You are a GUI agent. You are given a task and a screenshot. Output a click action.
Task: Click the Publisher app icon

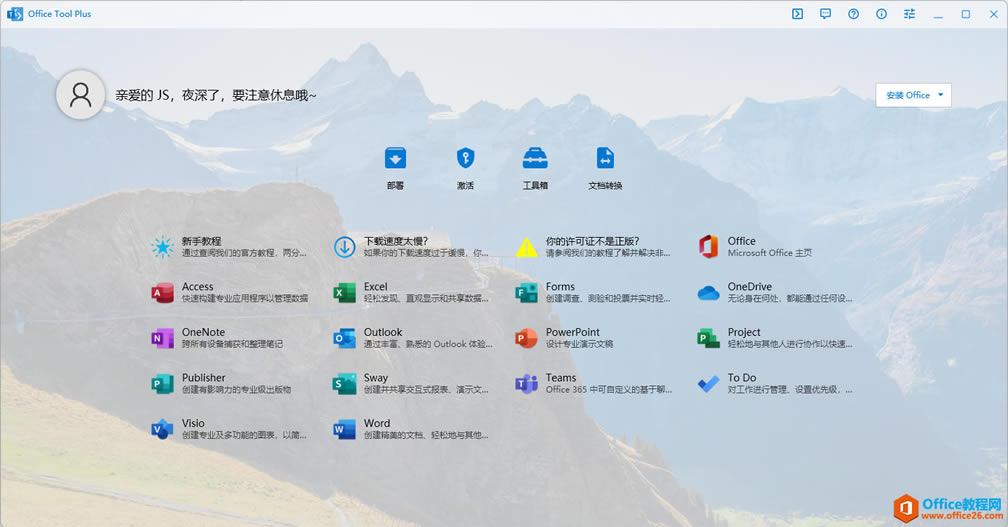(x=162, y=384)
